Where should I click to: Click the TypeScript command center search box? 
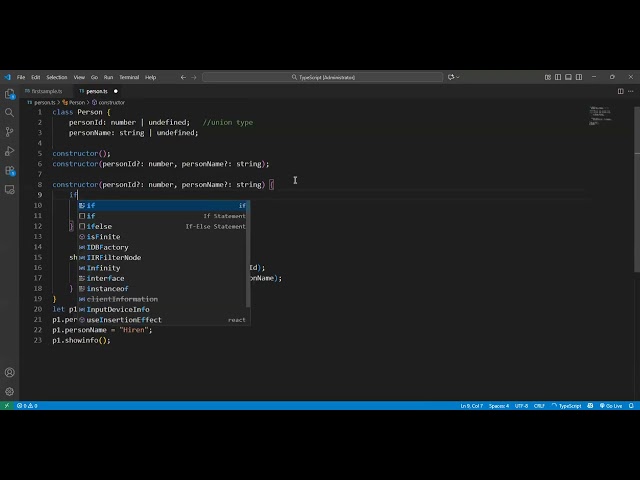point(322,77)
